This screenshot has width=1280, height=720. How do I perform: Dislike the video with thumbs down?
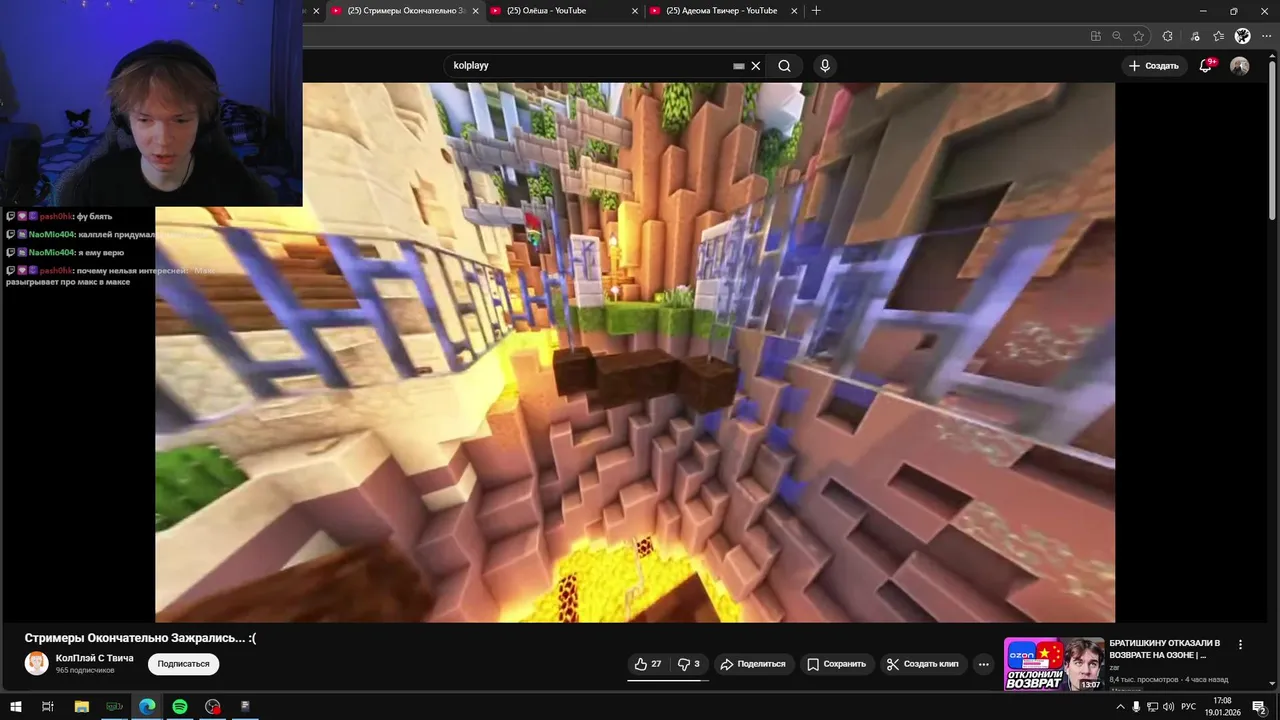689,664
